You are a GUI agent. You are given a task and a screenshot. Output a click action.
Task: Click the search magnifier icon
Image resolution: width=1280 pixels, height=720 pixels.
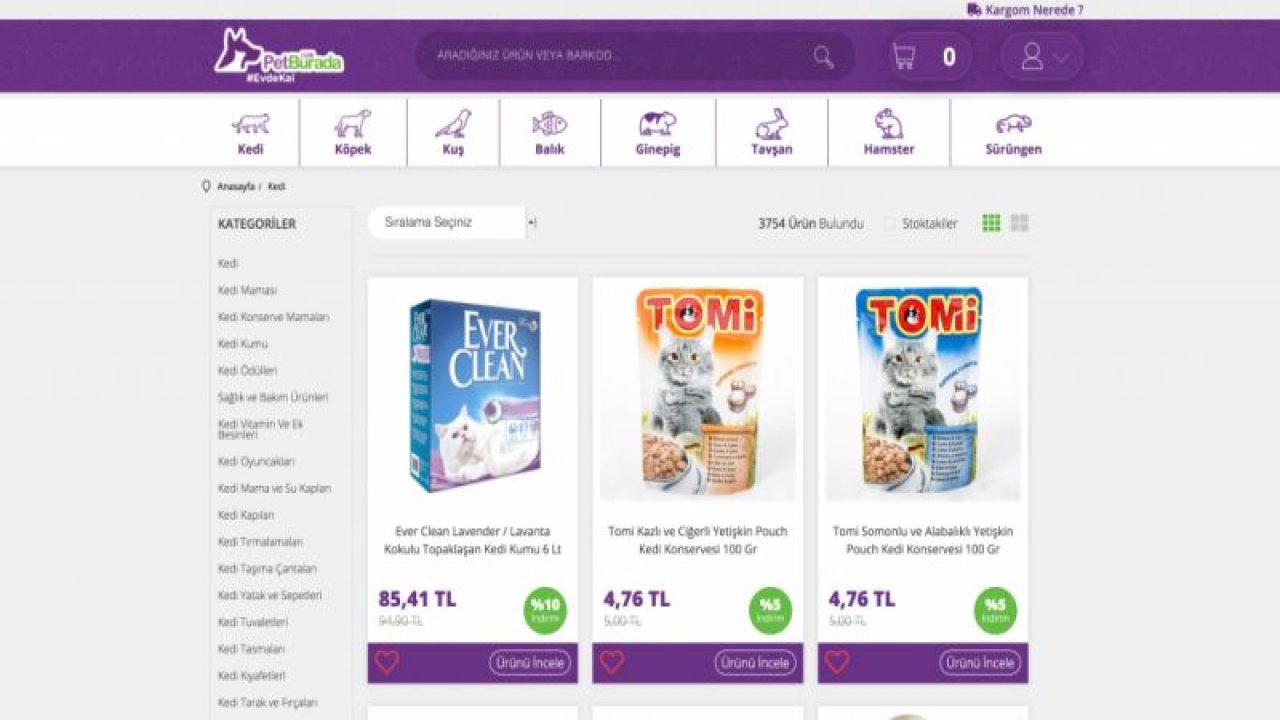[823, 57]
